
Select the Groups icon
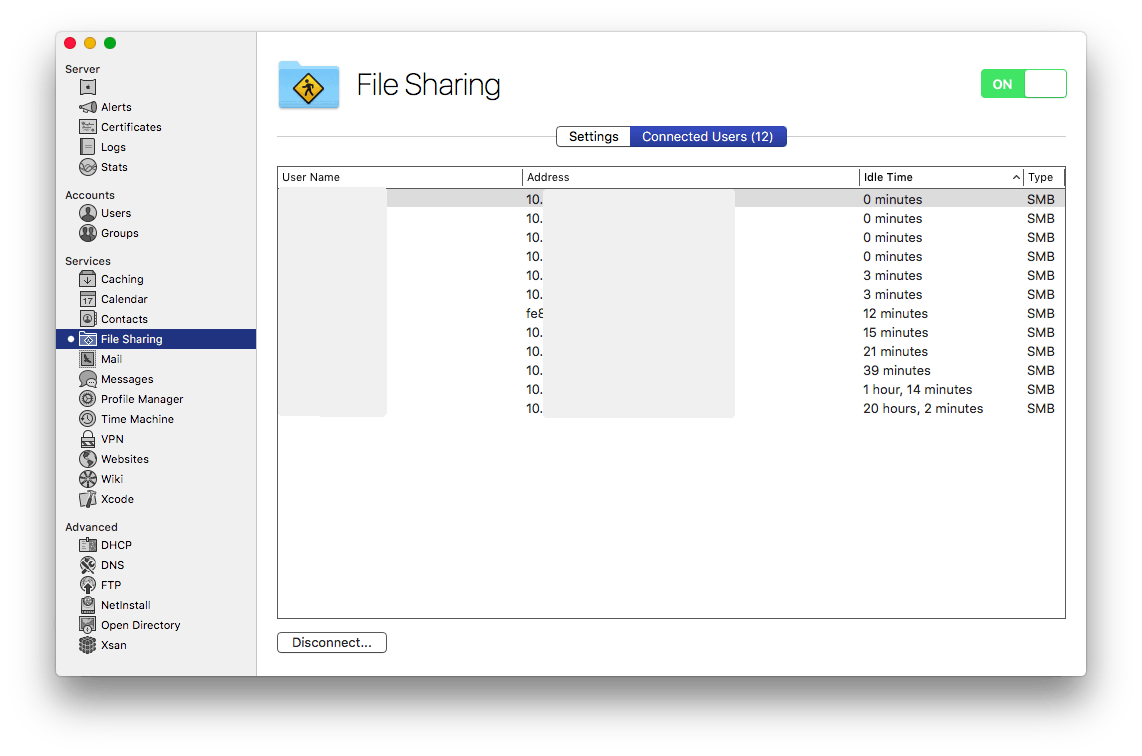point(87,233)
